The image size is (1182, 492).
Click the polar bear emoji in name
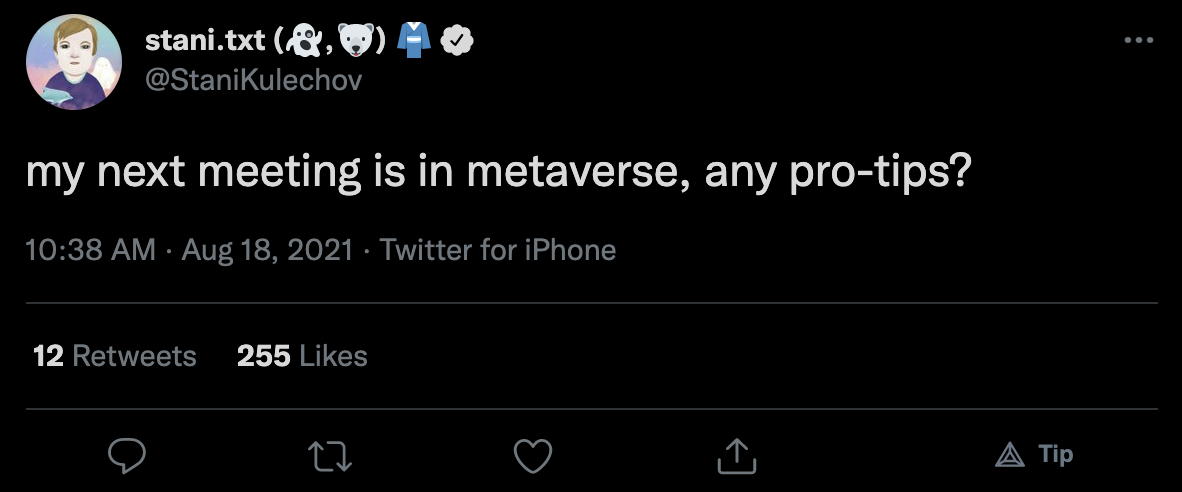[x=357, y=41]
